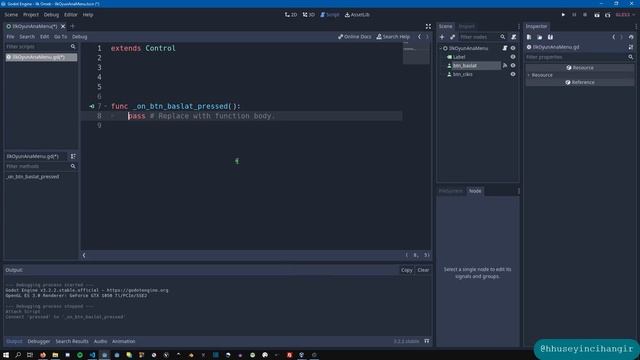This screenshot has width=640, height=360.
Task: Select IlkOyunAnaMenu.gd in the script list
Action: point(41,57)
